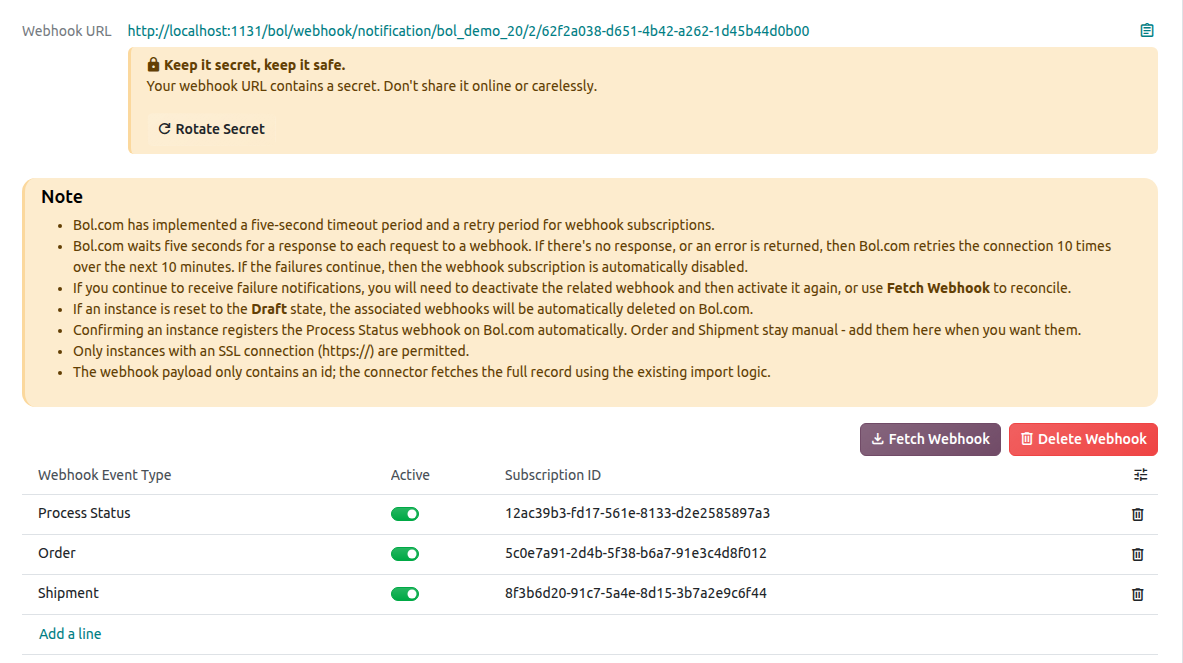The image size is (1183, 663).
Task: Add a line to the webhook table
Action: coord(70,634)
